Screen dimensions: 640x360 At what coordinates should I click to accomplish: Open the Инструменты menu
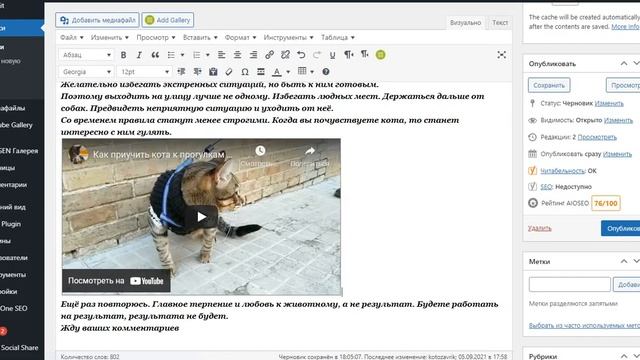[x=288, y=37]
